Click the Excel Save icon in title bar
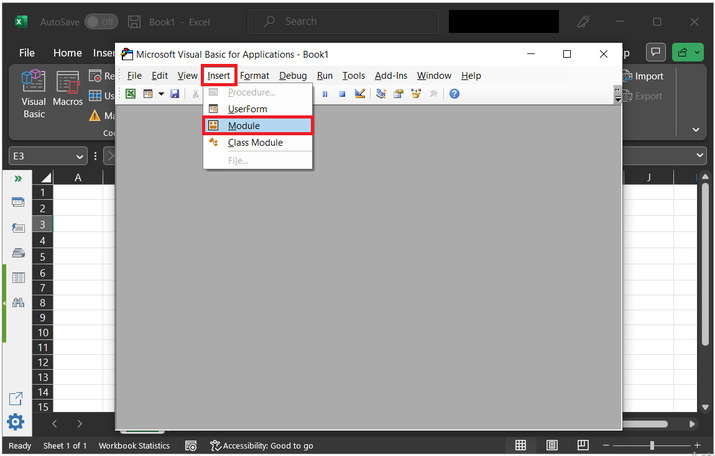Viewport: 715px width, 456px height. tap(134, 21)
